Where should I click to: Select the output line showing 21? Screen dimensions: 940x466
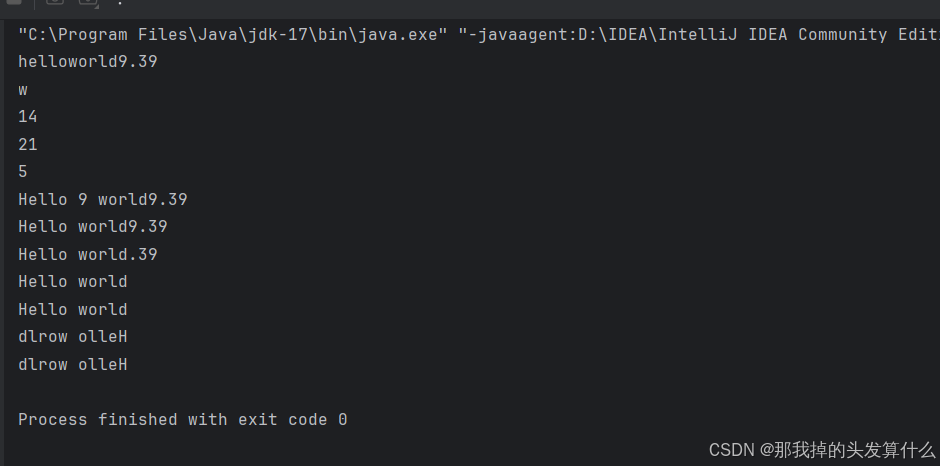coord(28,144)
